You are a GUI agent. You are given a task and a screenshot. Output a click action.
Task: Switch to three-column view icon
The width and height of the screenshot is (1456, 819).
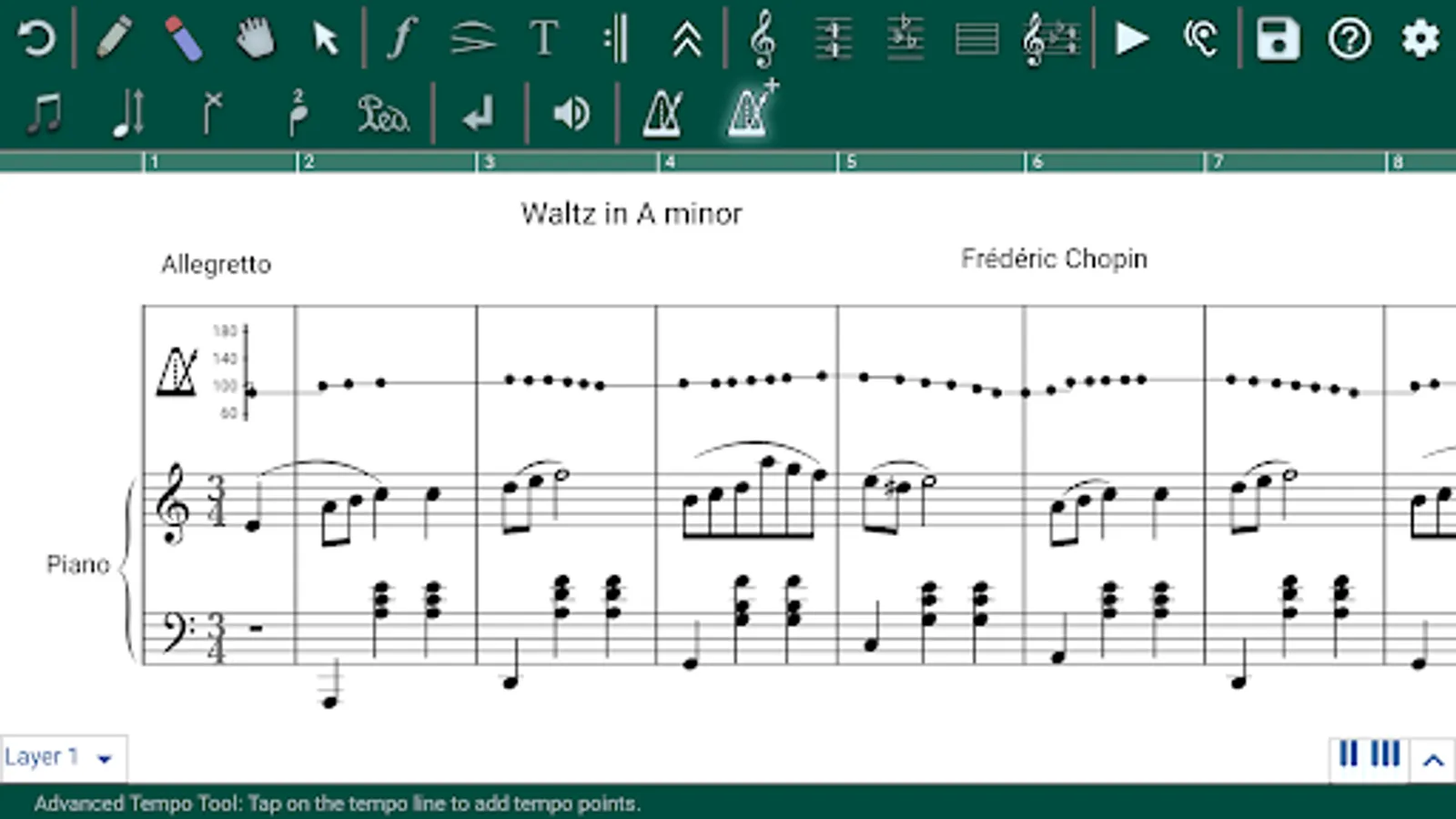pos(1385,754)
